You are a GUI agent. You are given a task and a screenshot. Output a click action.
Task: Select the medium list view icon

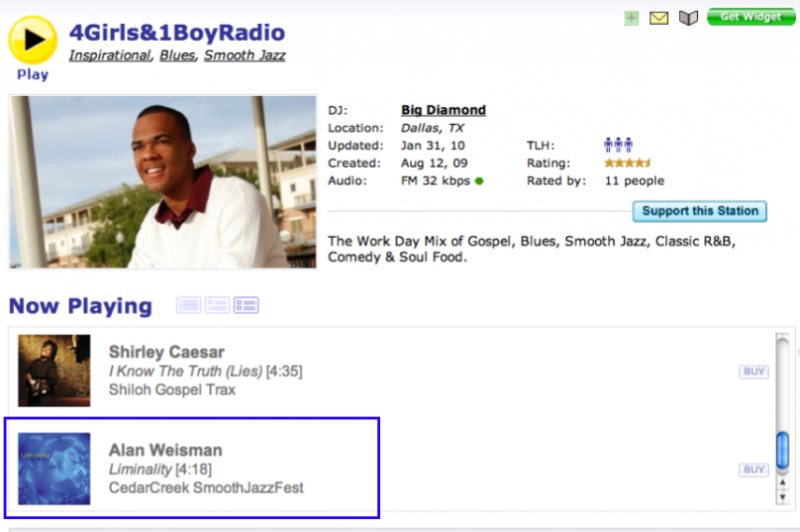point(217,305)
